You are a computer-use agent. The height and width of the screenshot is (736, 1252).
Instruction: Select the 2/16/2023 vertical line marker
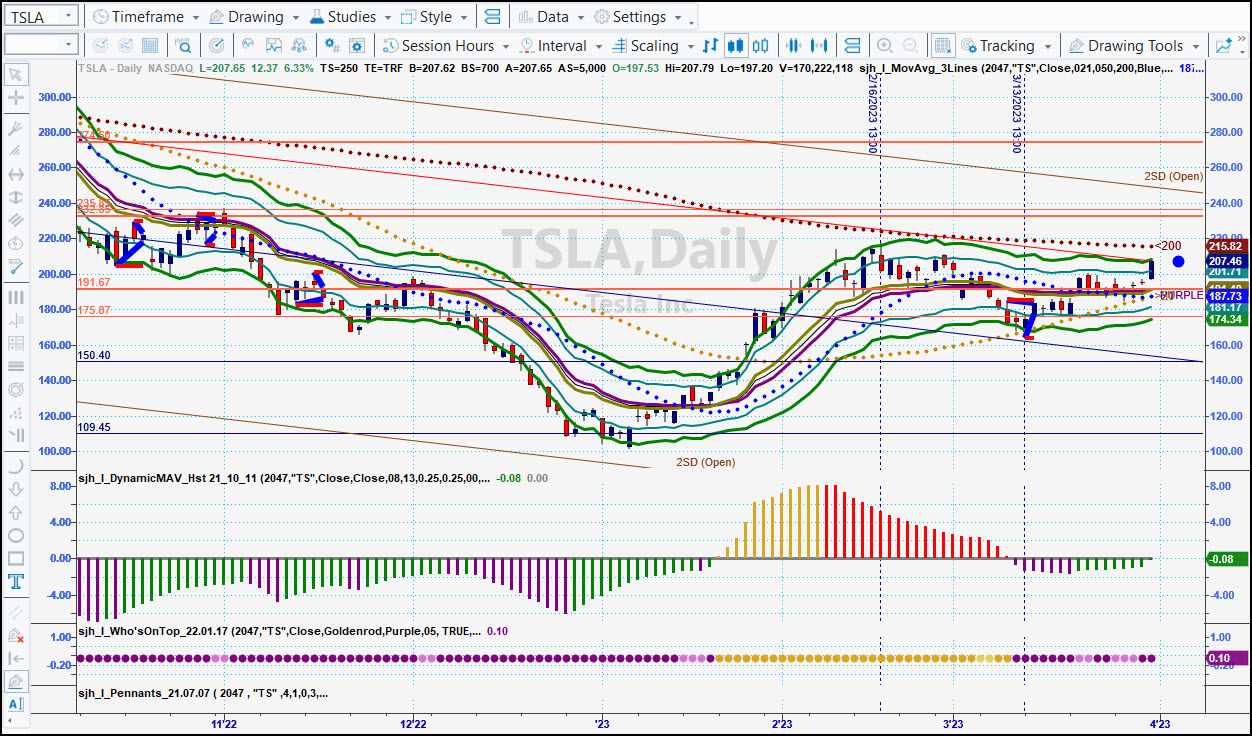point(873,116)
